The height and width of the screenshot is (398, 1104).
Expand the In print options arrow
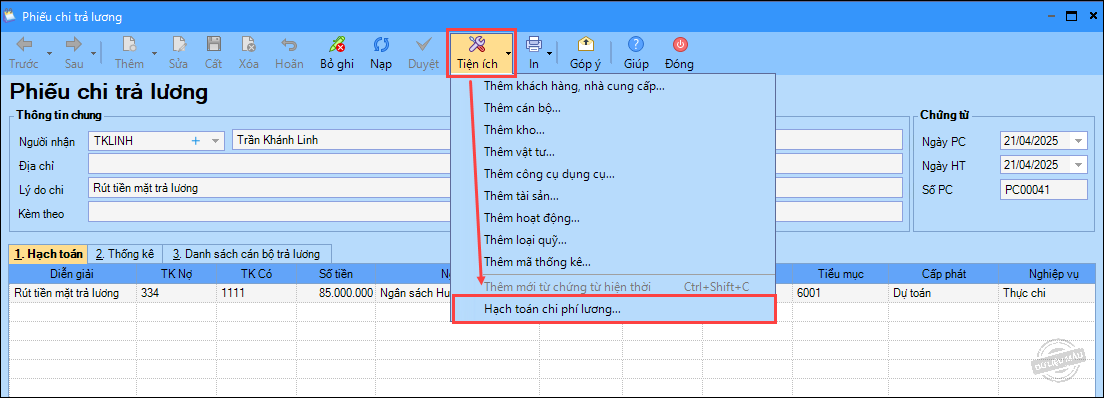549,54
